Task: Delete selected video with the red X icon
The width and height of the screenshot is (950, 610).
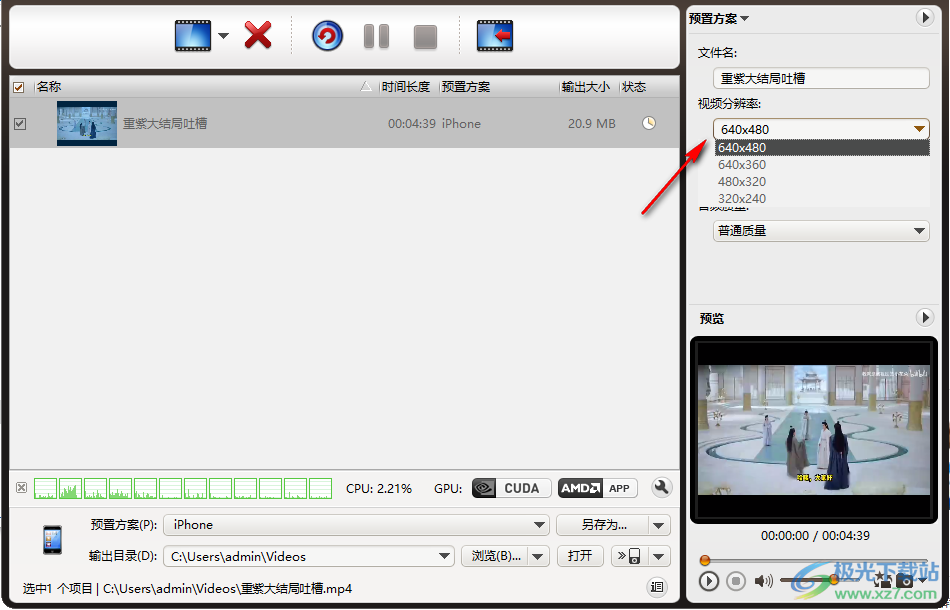Action: point(258,33)
